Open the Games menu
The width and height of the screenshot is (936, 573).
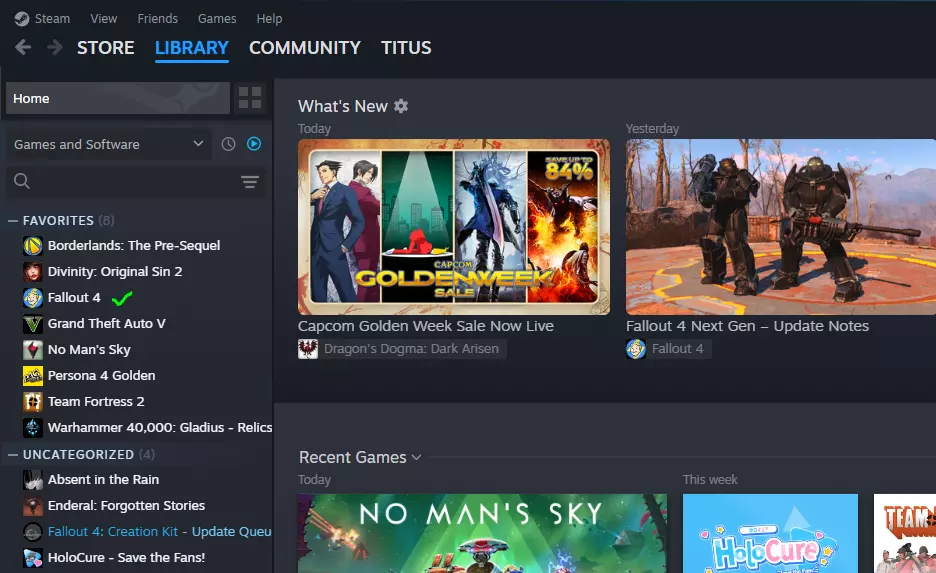217,19
